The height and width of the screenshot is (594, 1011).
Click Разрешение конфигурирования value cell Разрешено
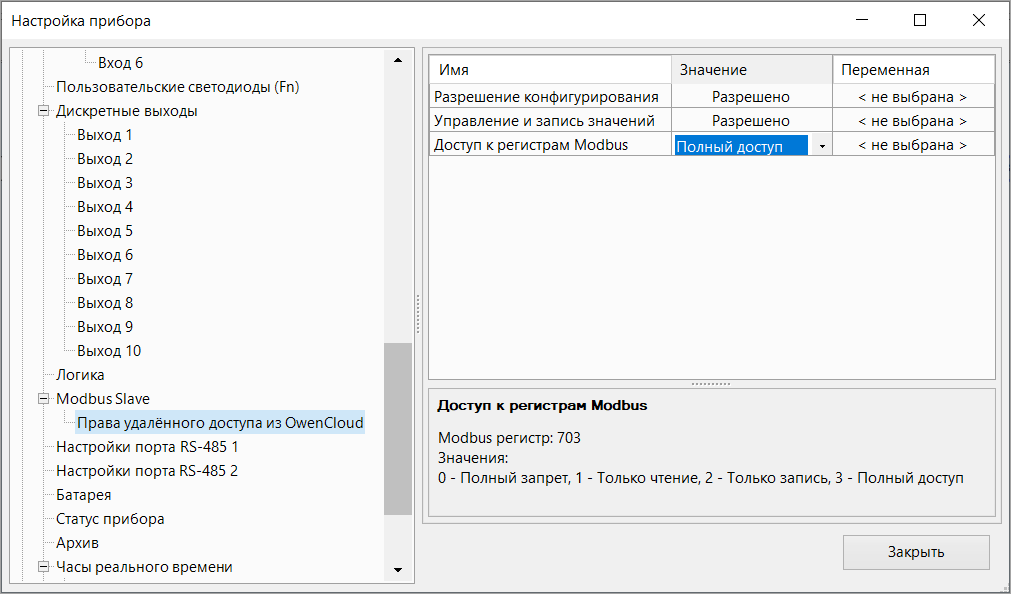750,97
